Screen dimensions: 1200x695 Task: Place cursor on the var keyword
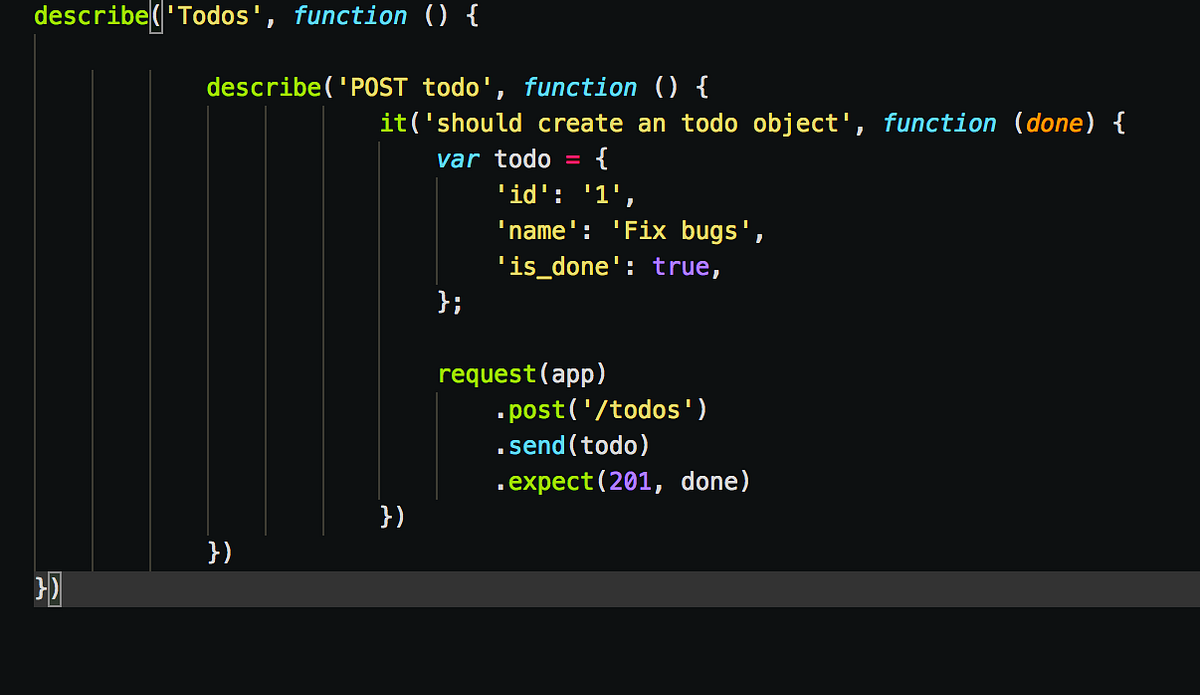click(x=456, y=159)
